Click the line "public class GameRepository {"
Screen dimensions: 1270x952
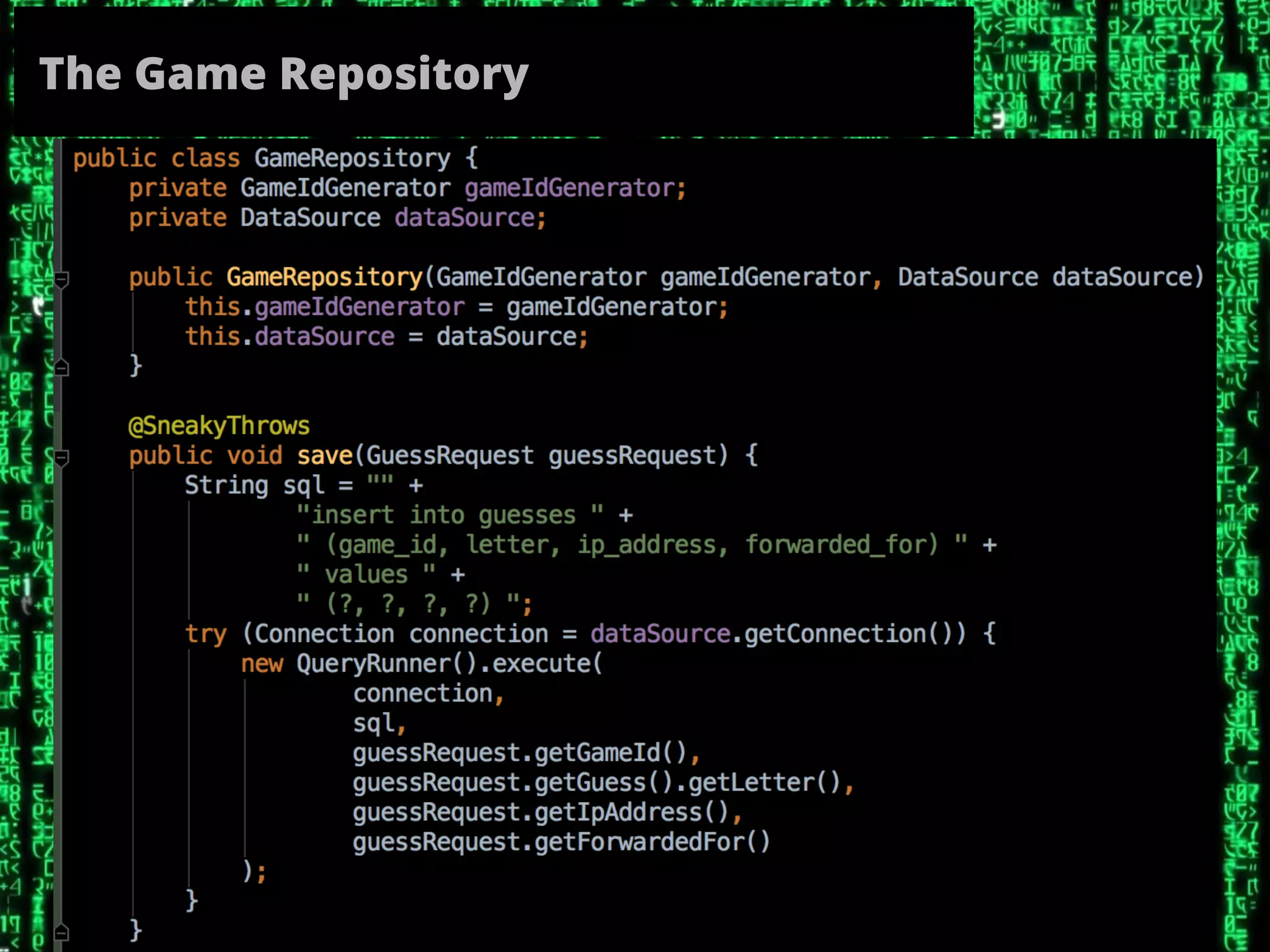click(x=275, y=159)
